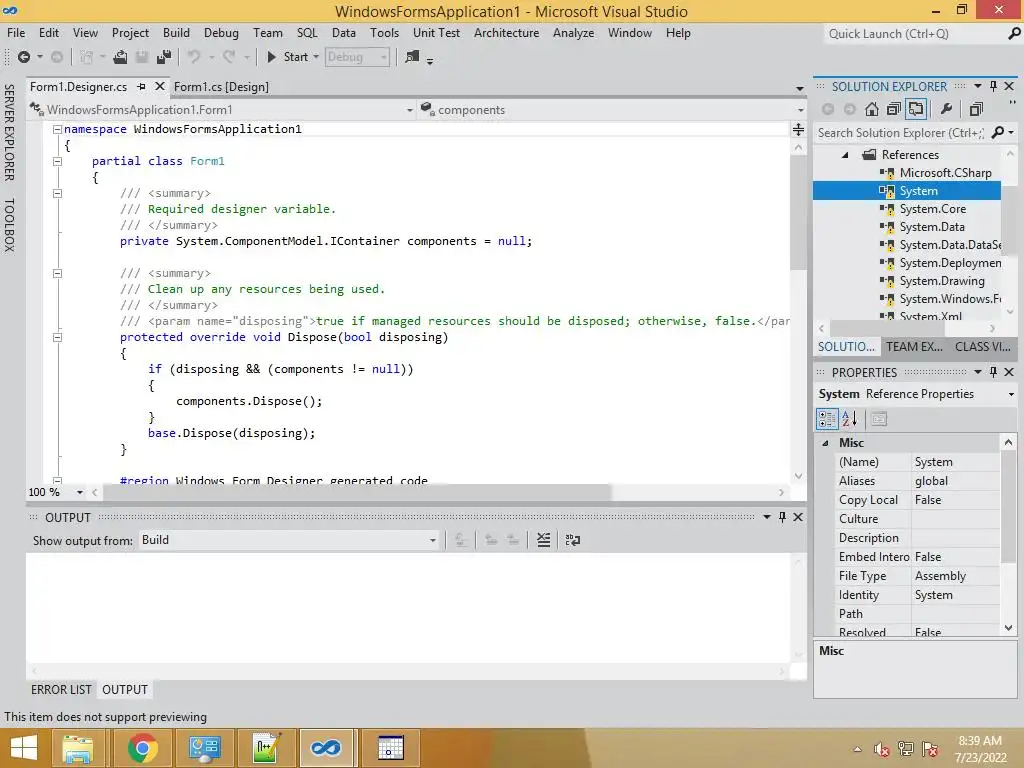Open the Debug menu
The height and width of the screenshot is (768, 1024).
[221, 33]
